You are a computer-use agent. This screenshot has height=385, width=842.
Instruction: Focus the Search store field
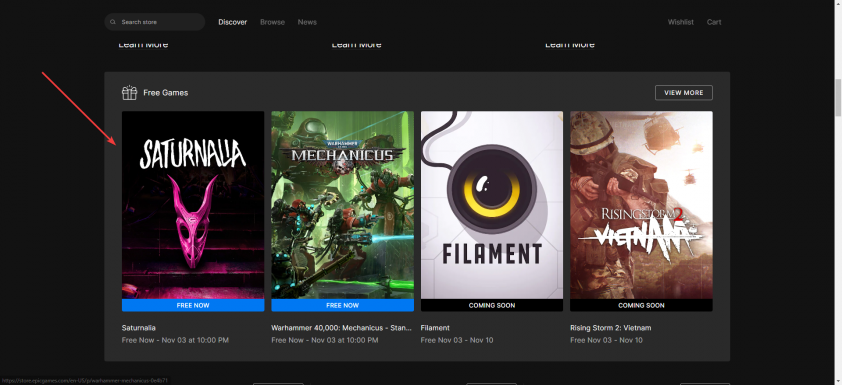click(x=155, y=22)
